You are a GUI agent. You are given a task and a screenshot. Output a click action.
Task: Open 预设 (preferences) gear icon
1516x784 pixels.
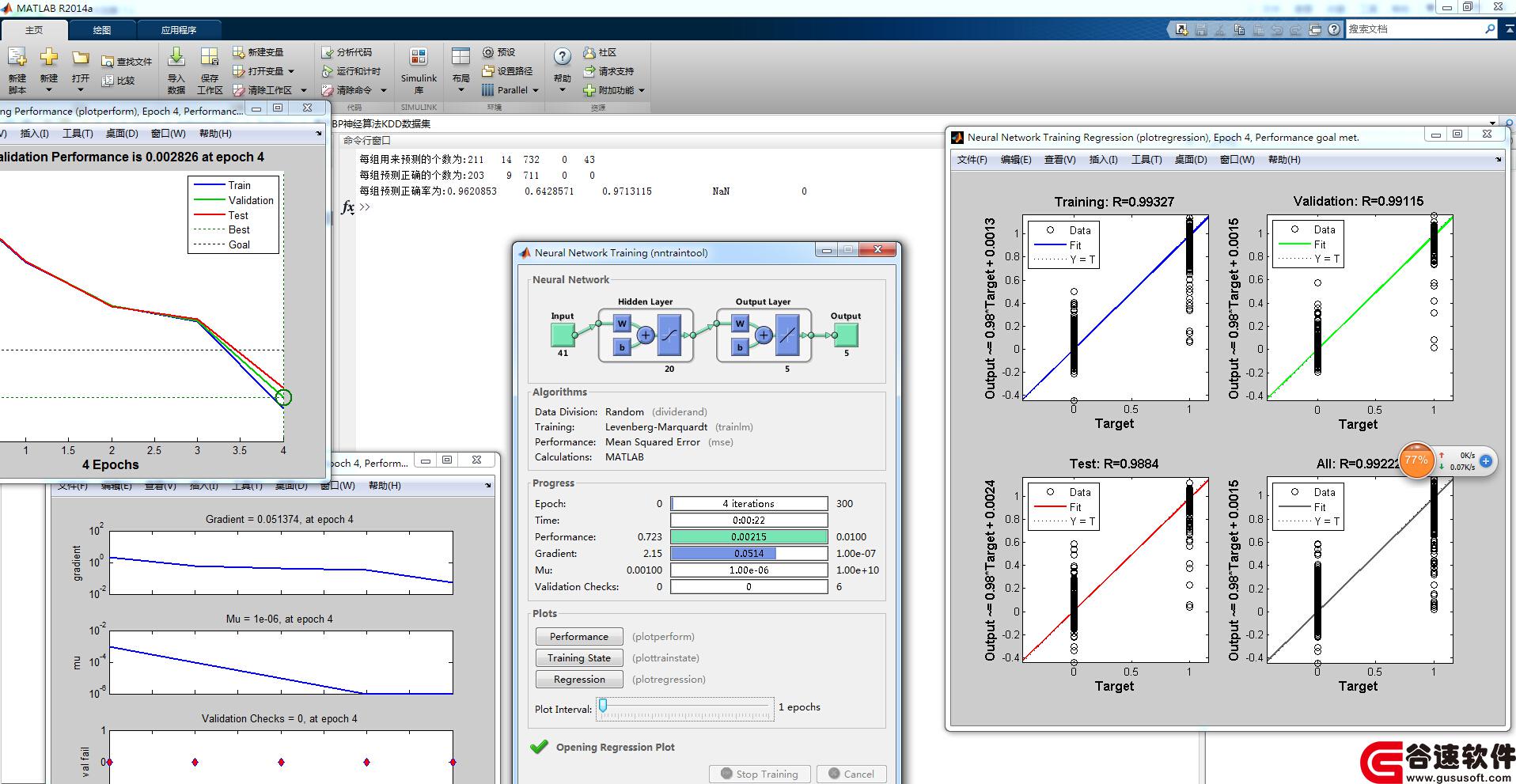tap(488, 52)
